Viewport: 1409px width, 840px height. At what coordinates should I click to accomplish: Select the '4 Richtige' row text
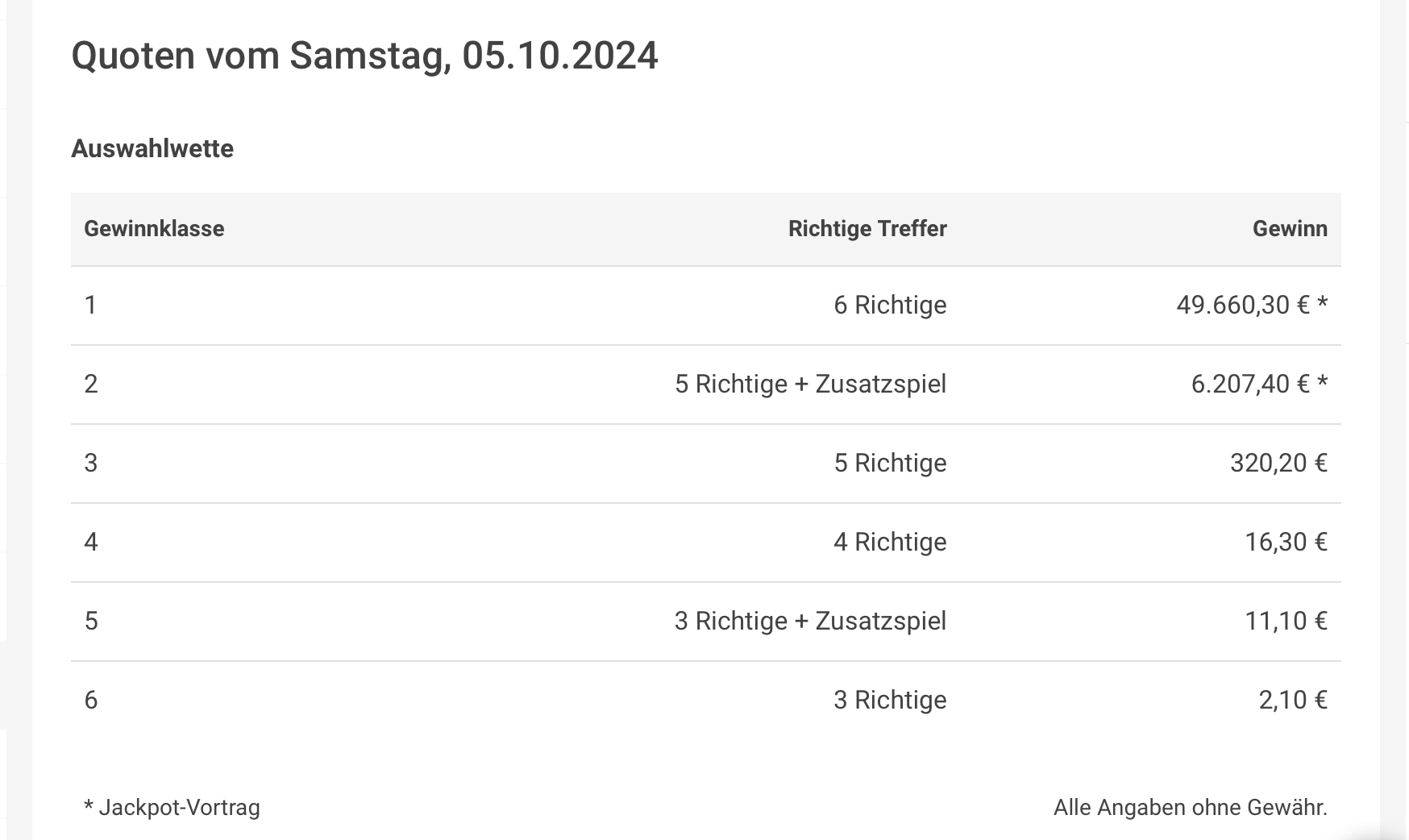tap(890, 543)
